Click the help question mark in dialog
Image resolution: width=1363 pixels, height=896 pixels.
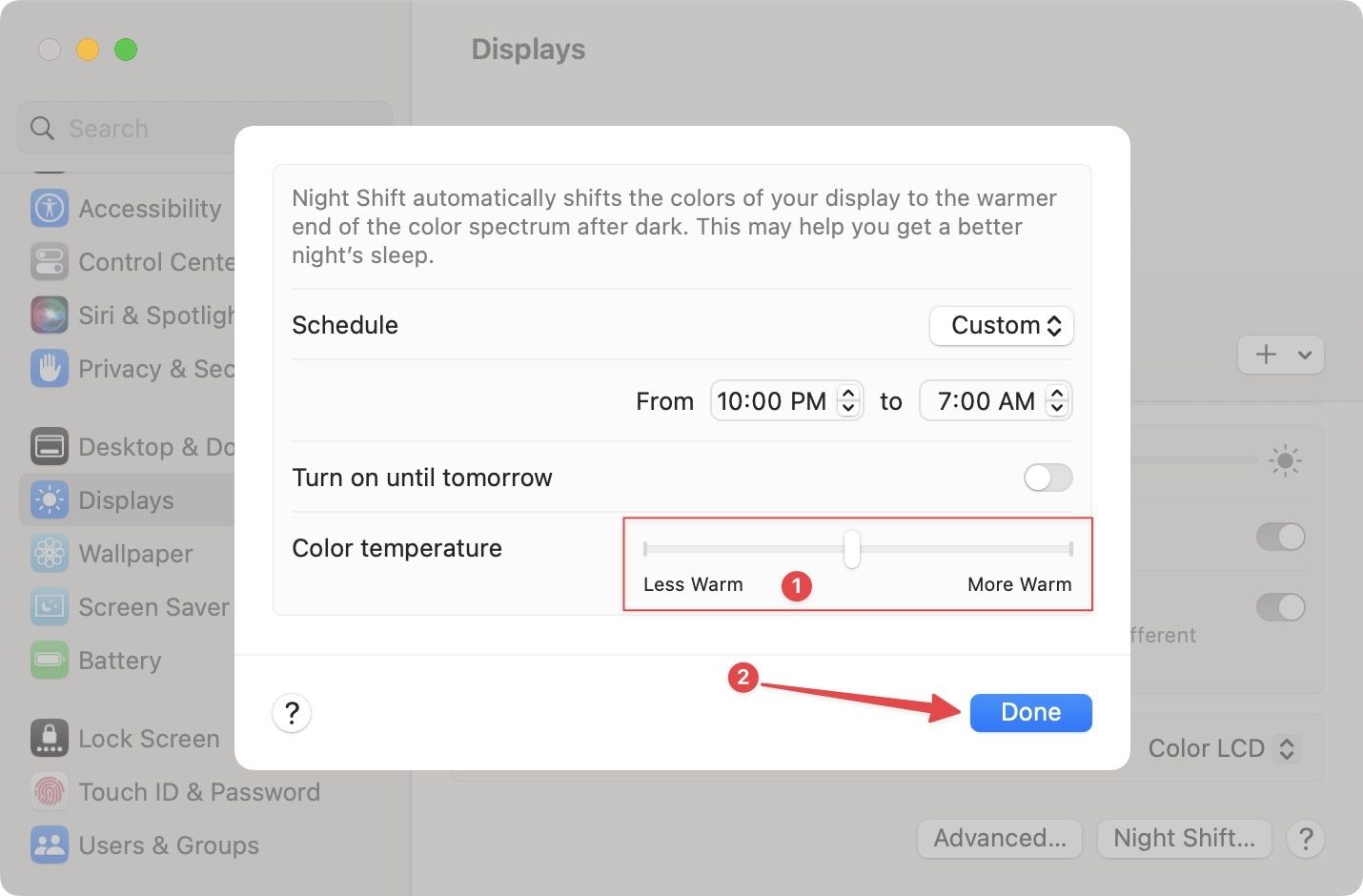tap(292, 713)
